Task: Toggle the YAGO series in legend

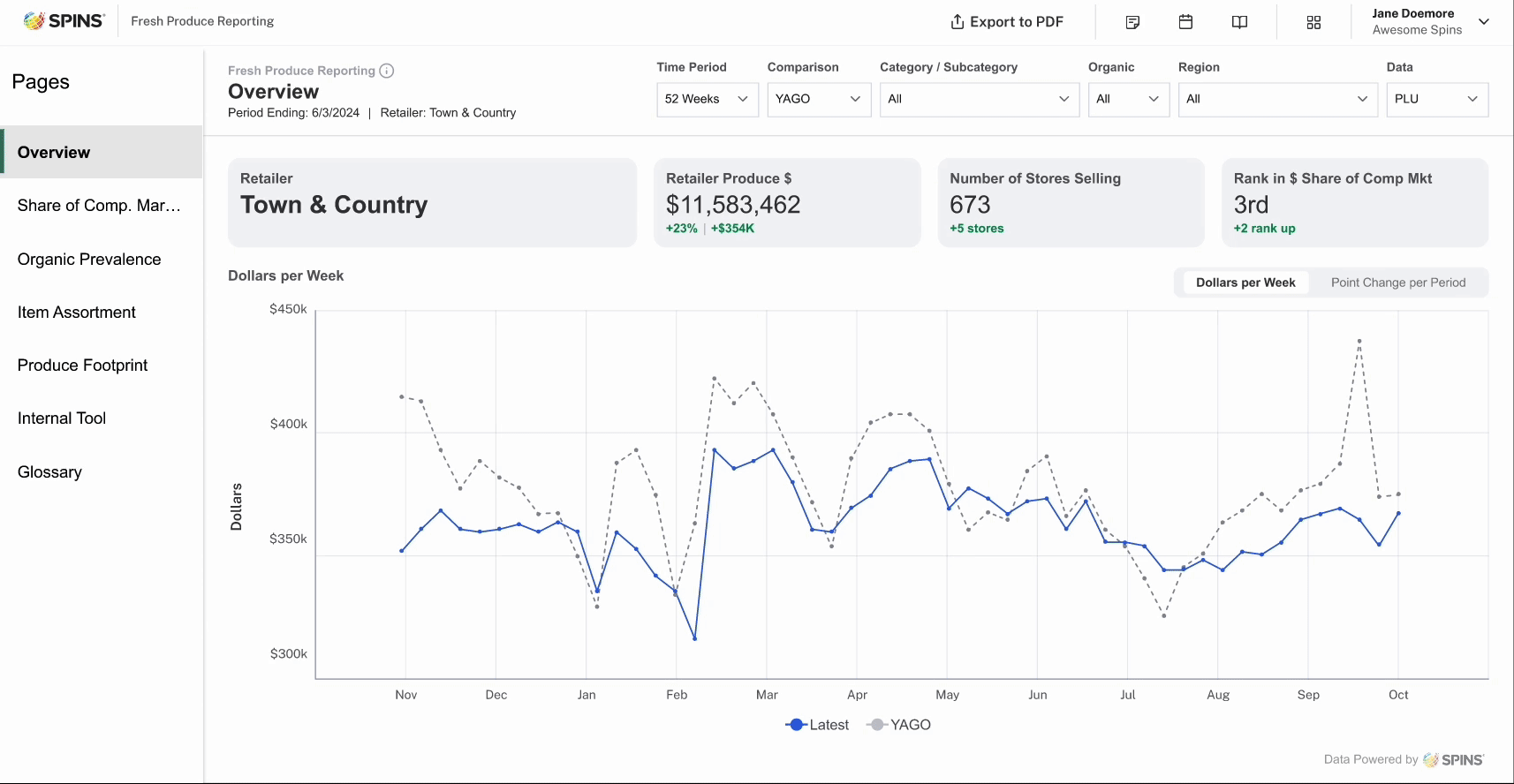Action: pyautogui.click(x=899, y=725)
